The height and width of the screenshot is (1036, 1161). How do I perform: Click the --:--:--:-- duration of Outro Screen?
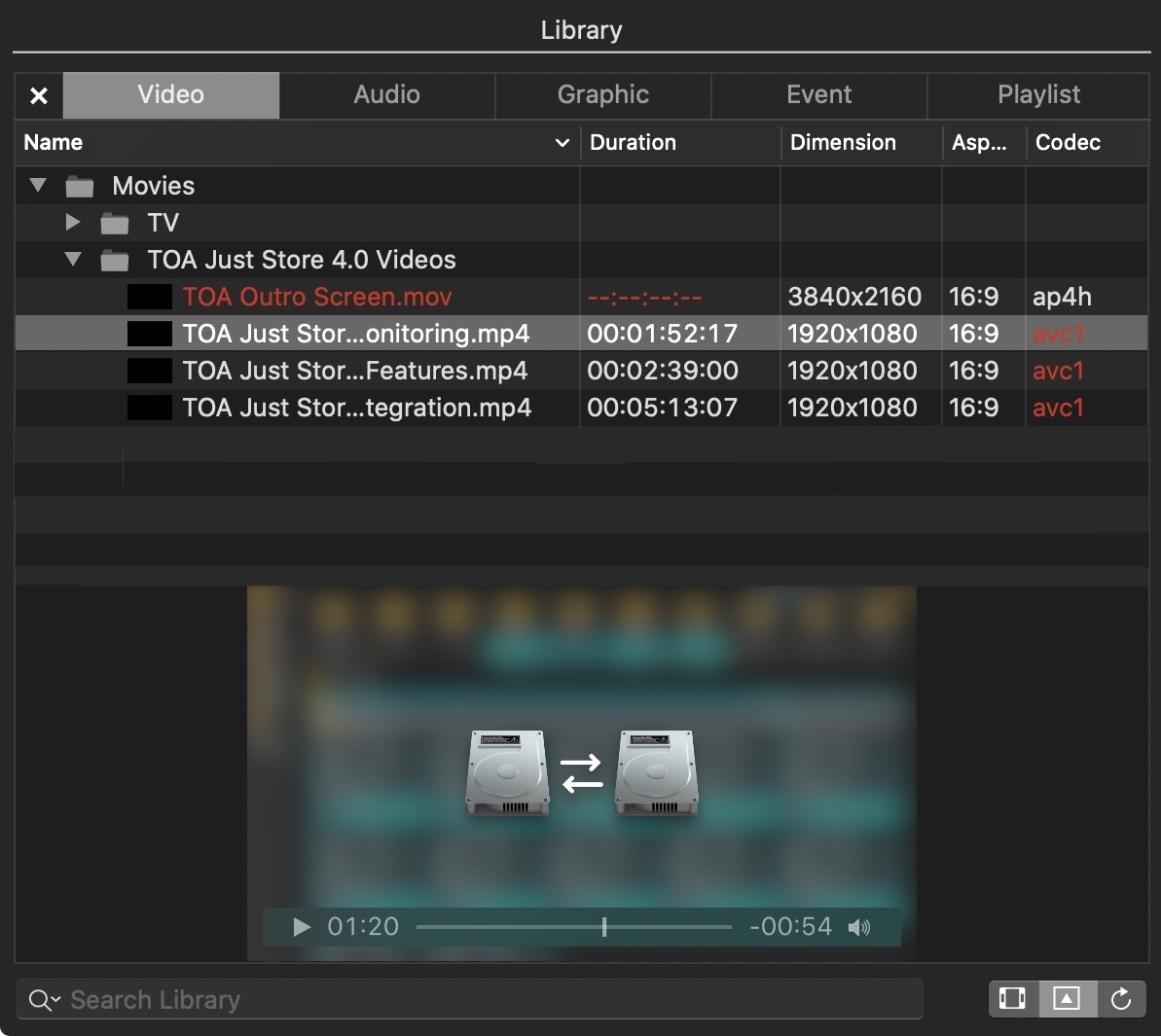tap(644, 299)
